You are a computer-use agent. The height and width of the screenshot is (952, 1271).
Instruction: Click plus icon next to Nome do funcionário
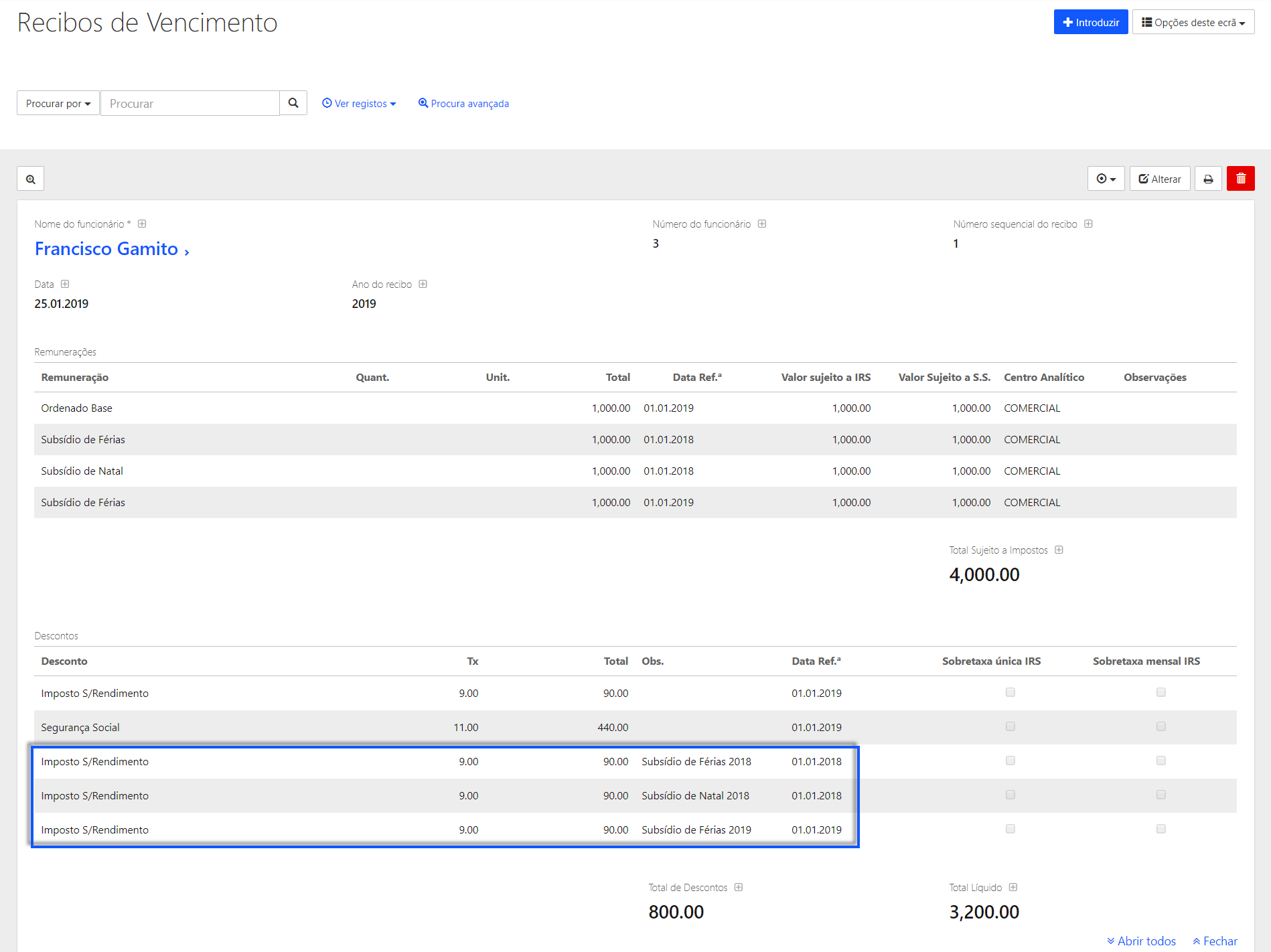coord(142,224)
